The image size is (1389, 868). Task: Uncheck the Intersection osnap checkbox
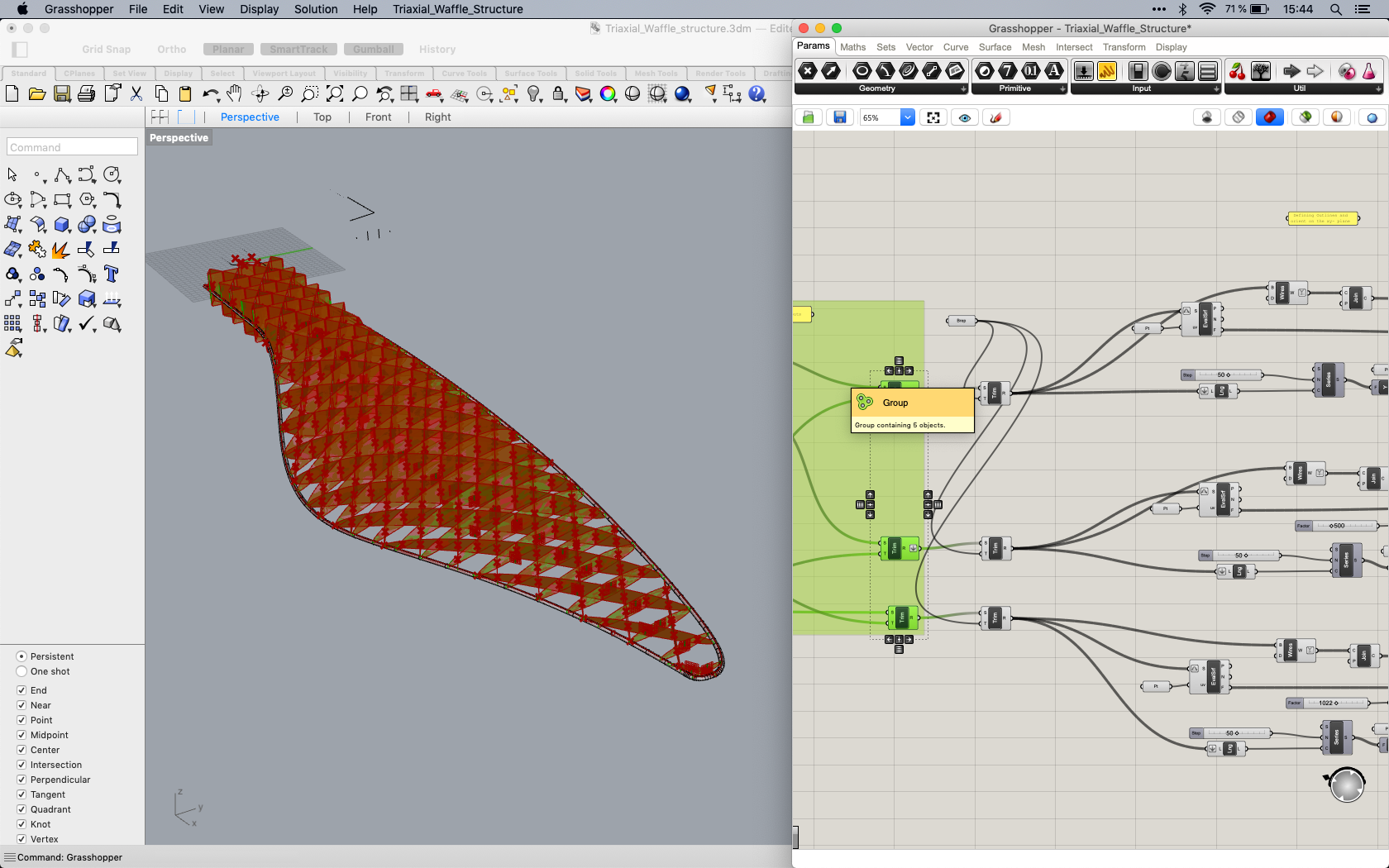(x=21, y=765)
